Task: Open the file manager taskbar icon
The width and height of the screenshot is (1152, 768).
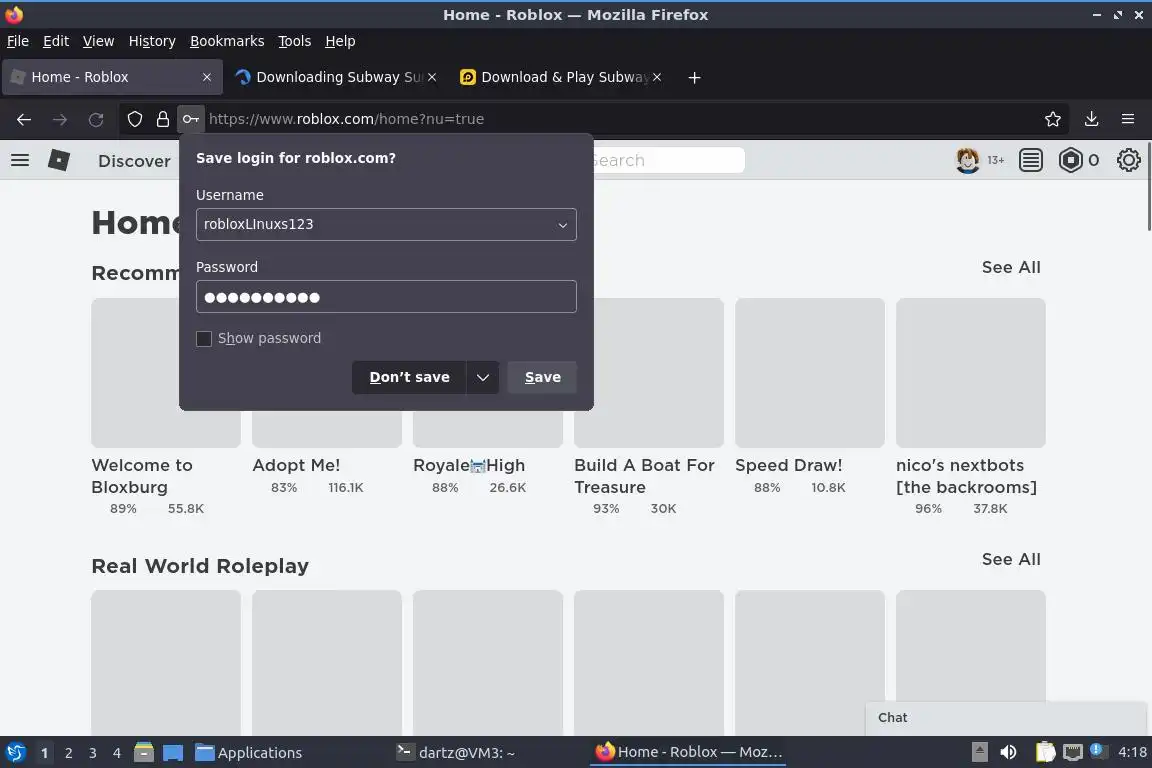Action: click(x=144, y=753)
